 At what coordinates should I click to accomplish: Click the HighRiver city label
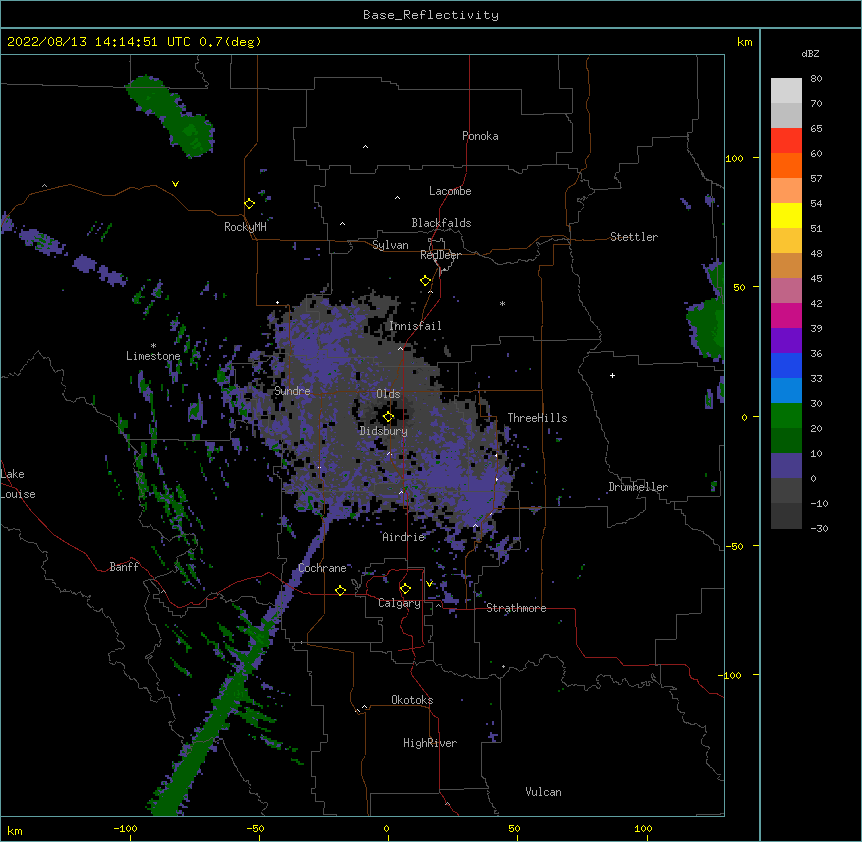pos(430,743)
